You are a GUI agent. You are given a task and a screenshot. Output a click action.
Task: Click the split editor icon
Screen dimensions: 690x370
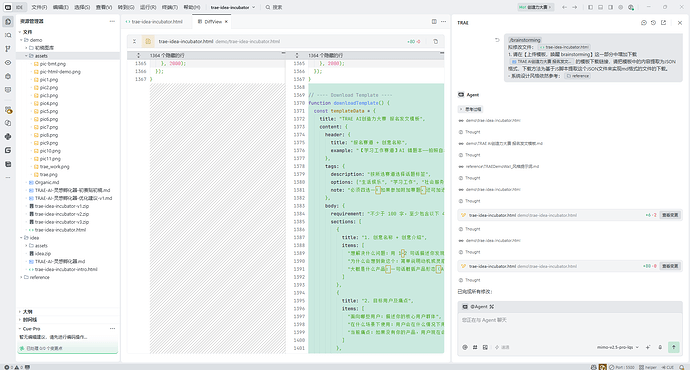pyautogui.click(x=434, y=21)
